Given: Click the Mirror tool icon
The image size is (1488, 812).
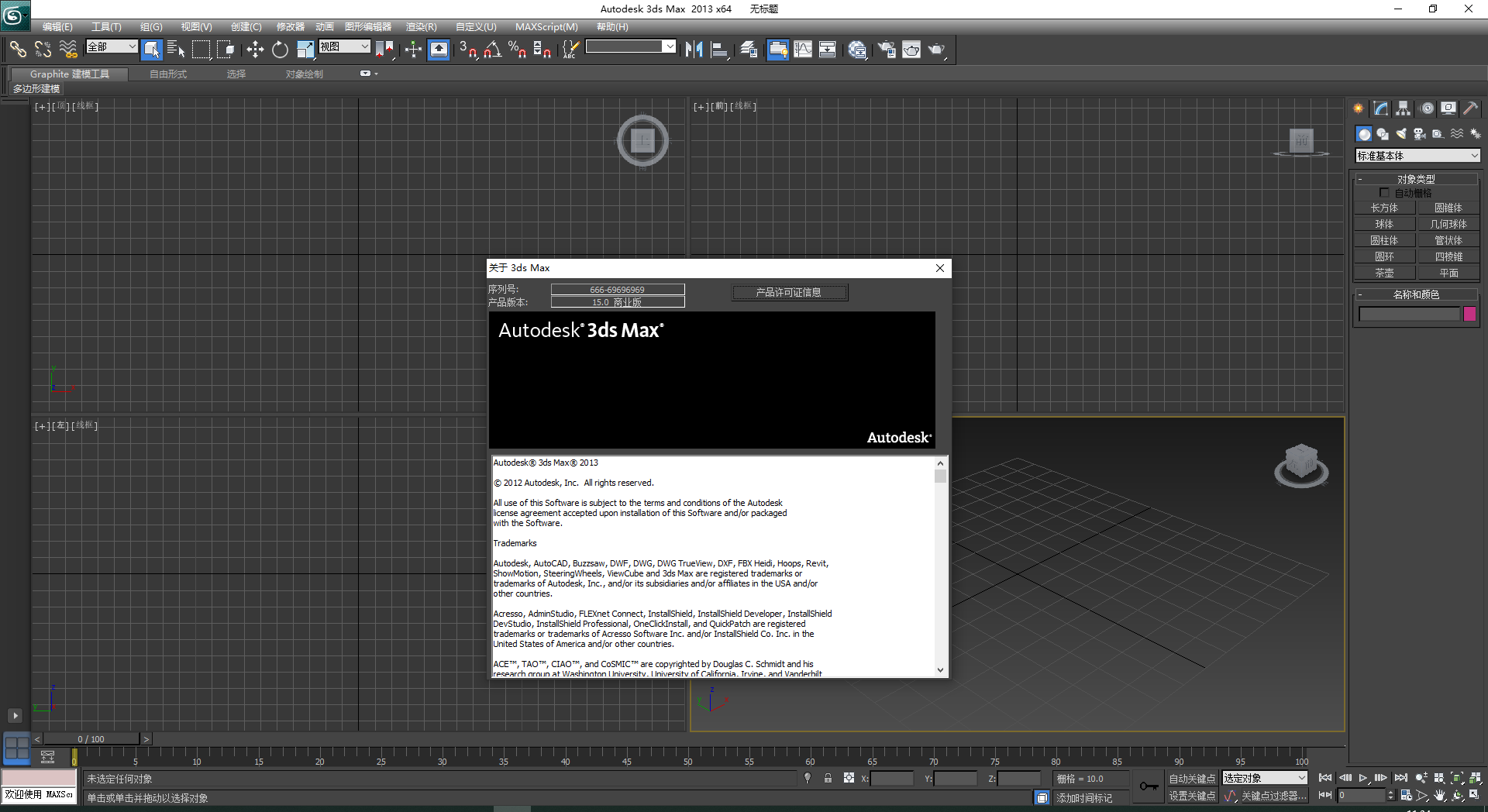Looking at the screenshot, I should tap(694, 50).
